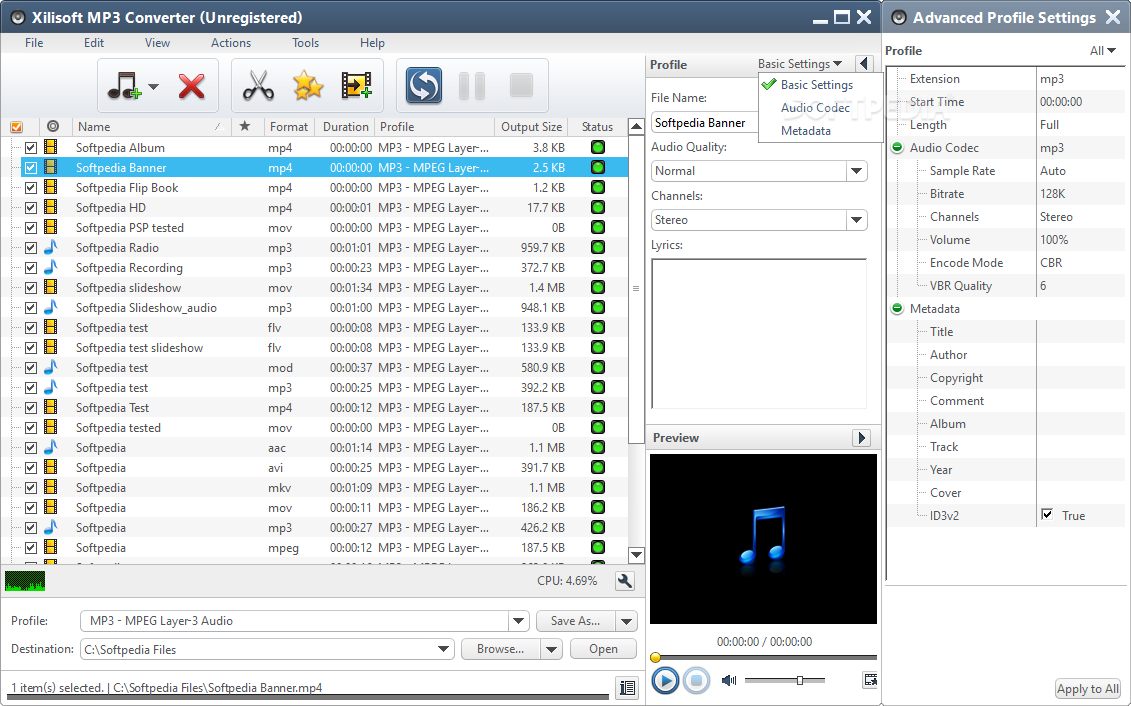Image resolution: width=1131 pixels, height=706 pixels.
Task: Uncheck the Softpedia Album checkbox
Action: pyautogui.click(x=30, y=148)
